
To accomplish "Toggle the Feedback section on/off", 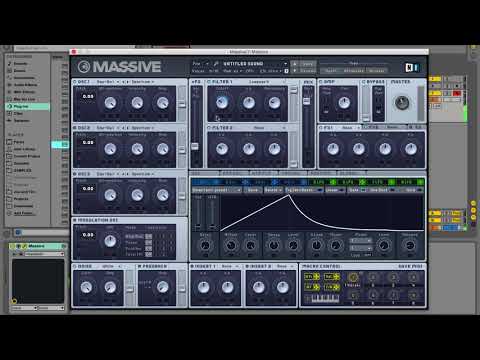I will coord(139,266).
